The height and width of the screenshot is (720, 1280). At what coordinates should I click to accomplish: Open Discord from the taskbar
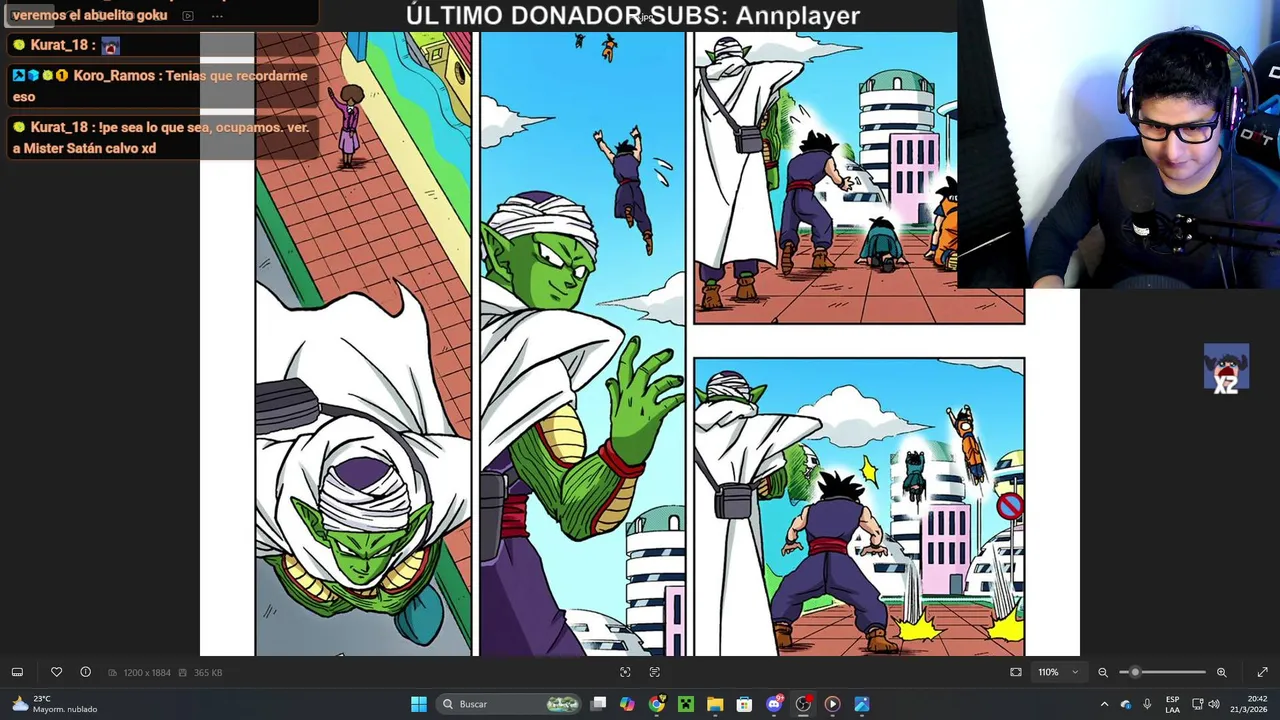[x=773, y=704]
